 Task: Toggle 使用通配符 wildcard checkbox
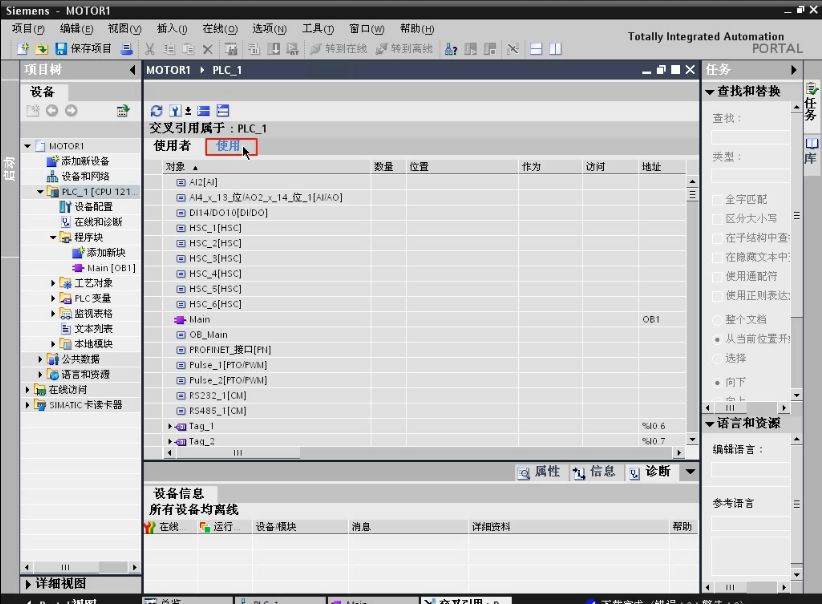point(717,277)
